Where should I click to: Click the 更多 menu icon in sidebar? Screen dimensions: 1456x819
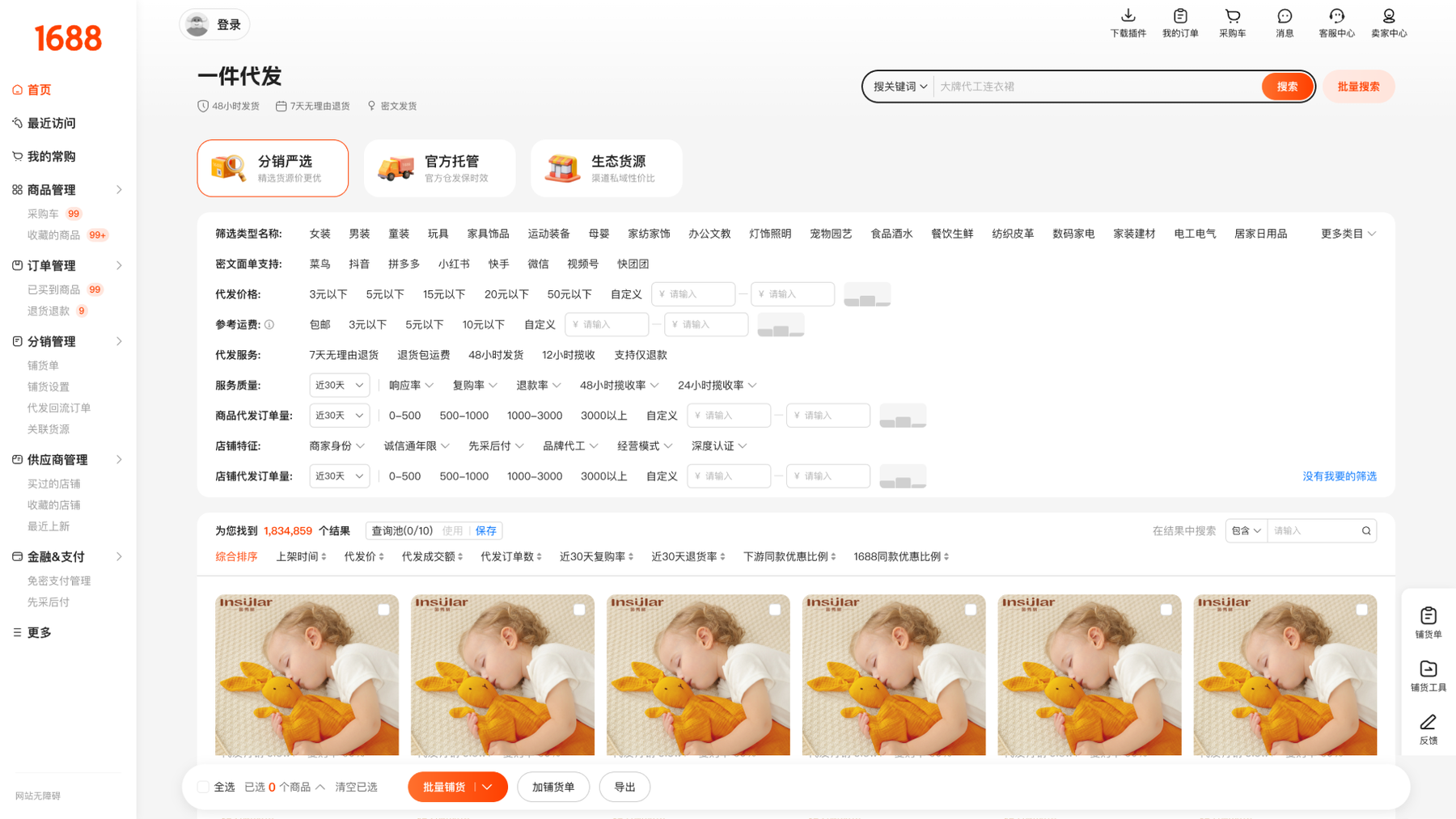click(x=17, y=632)
